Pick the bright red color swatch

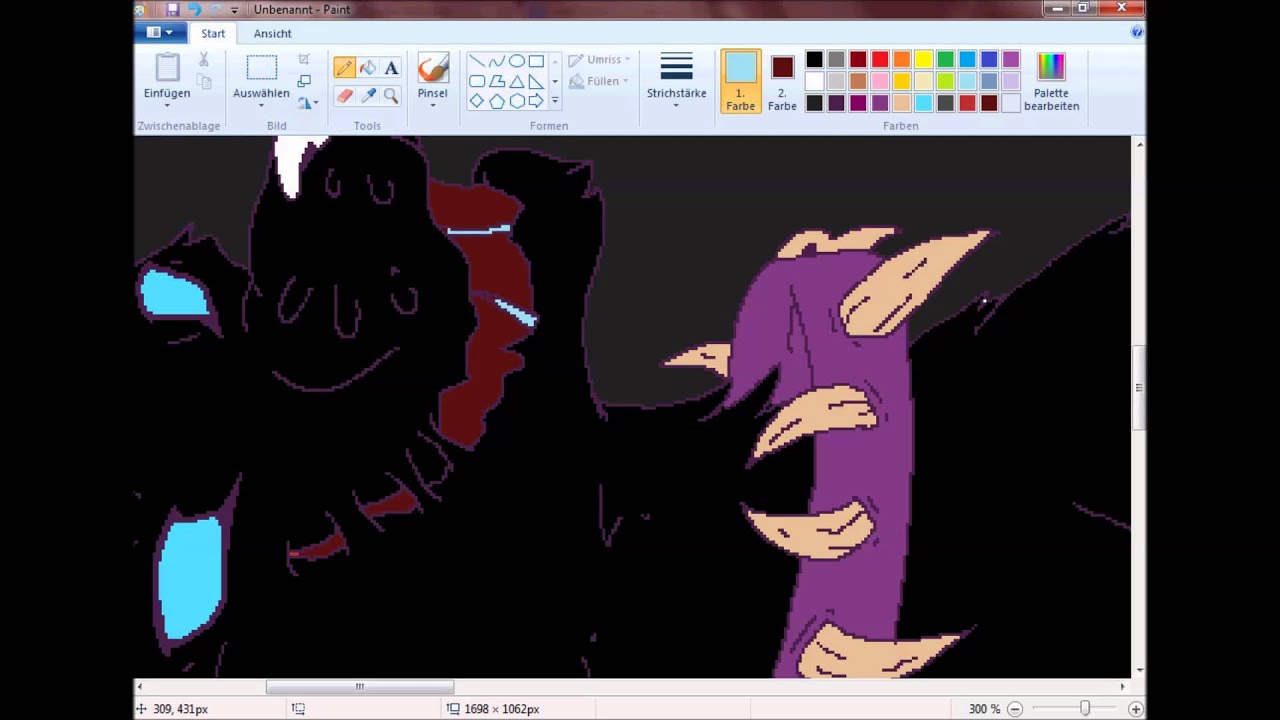pyautogui.click(x=880, y=60)
